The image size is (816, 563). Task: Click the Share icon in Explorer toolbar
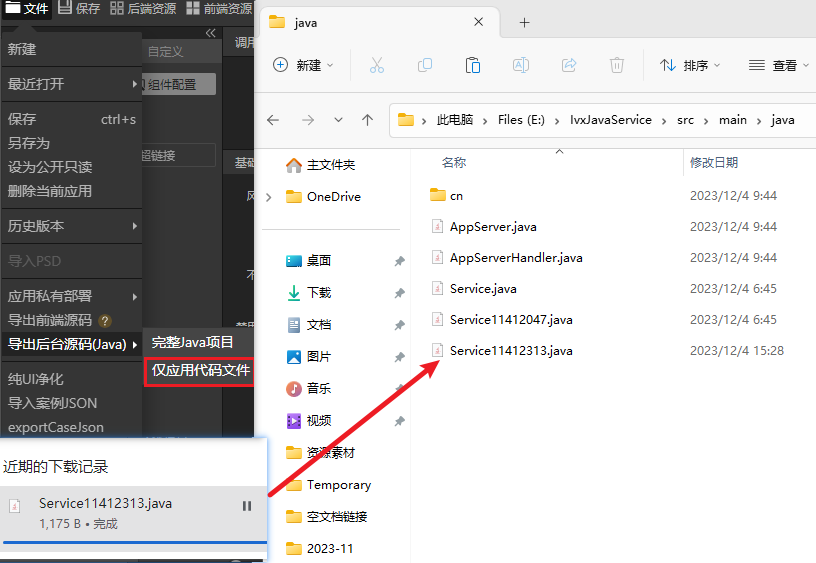[569, 65]
